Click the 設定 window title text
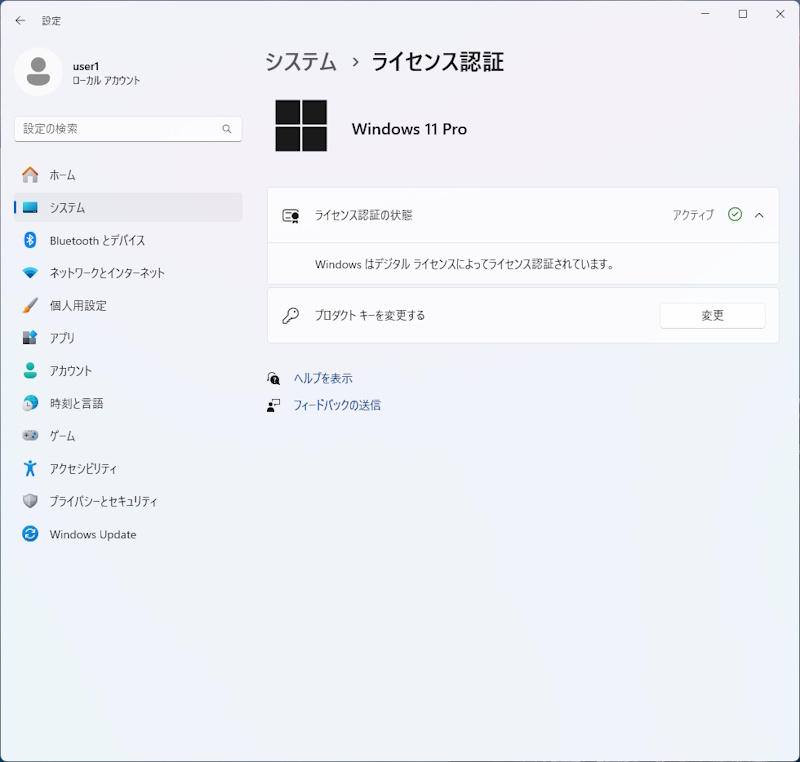800x762 pixels. pos(51,21)
